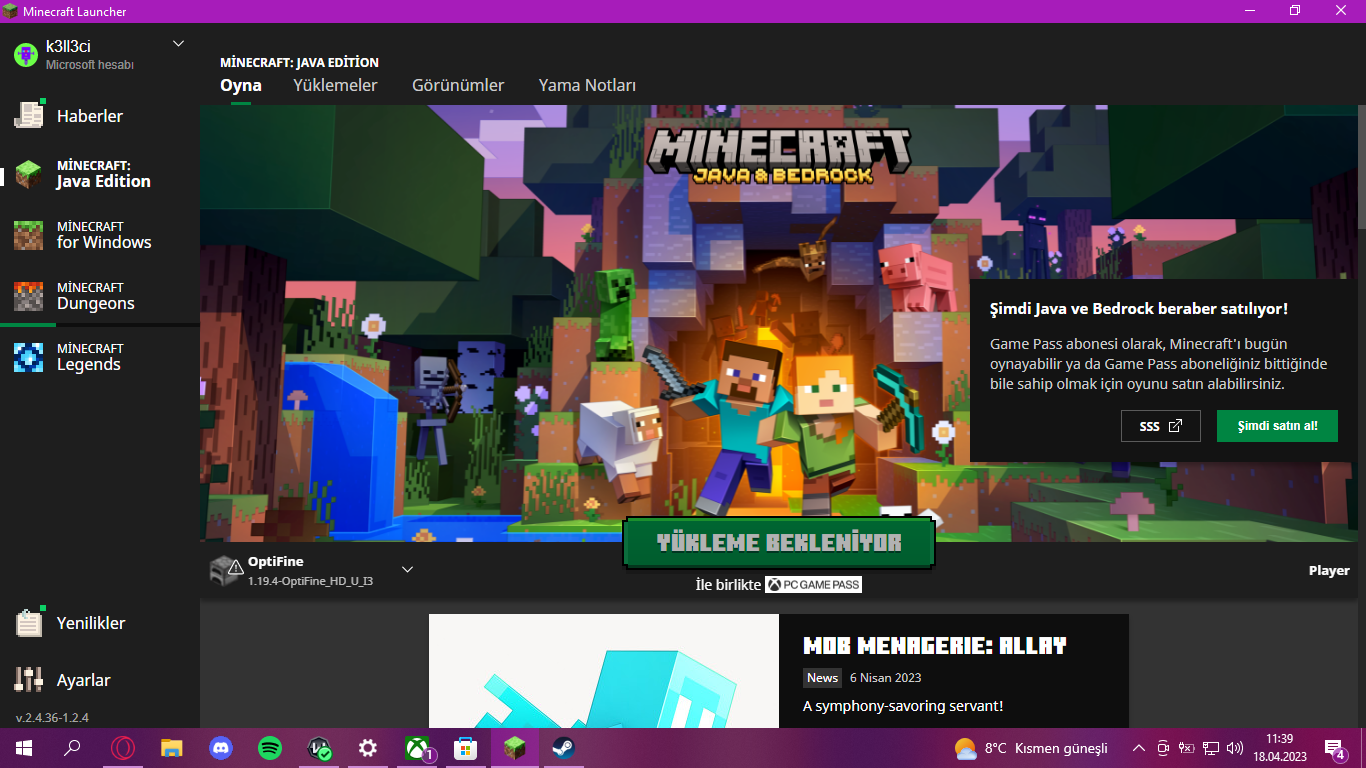This screenshot has width=1366, height=768.
Task: Open the Xbox app from the taskbar
Action: pos(418,748)
